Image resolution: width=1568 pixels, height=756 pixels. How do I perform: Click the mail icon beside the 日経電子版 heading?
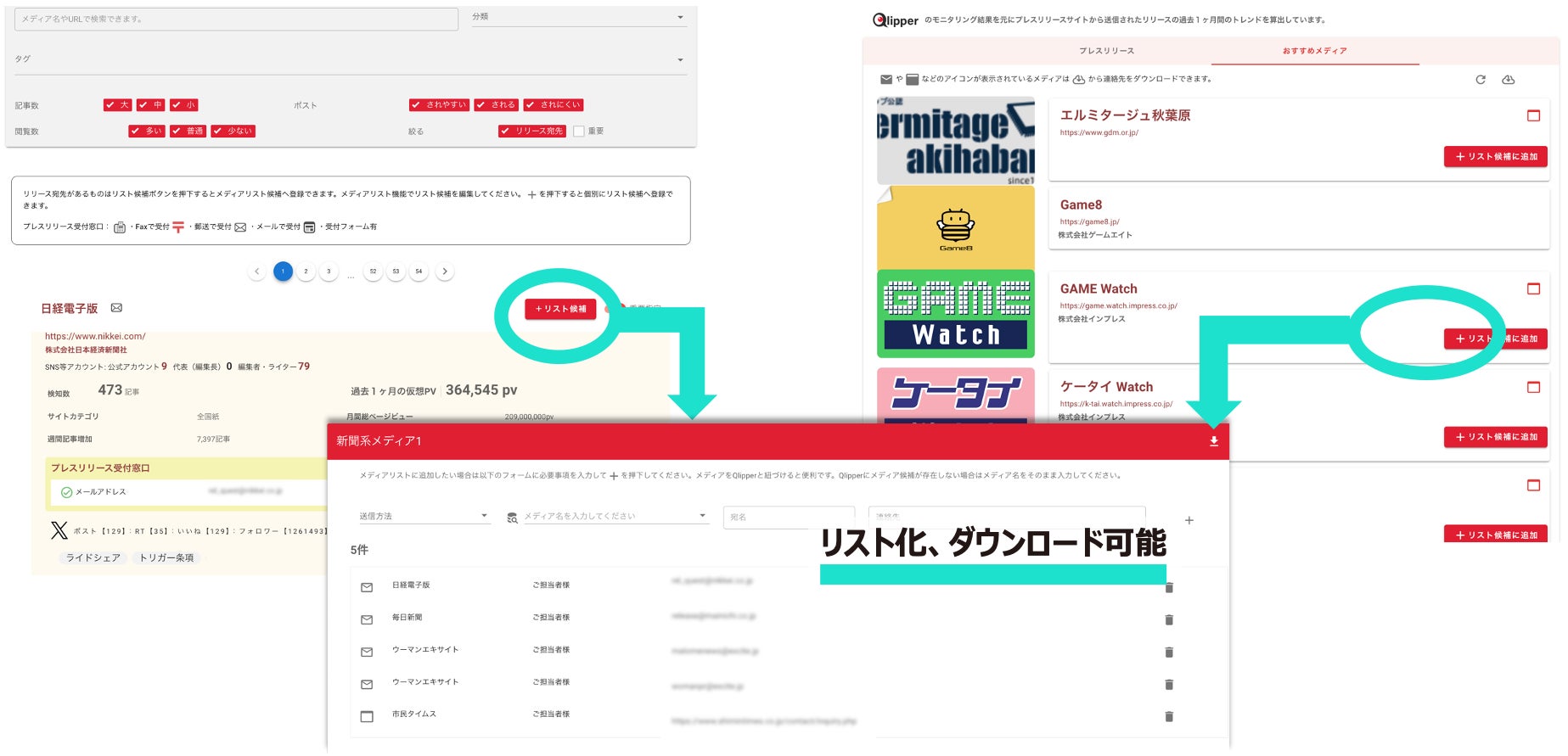click(116, 308)
